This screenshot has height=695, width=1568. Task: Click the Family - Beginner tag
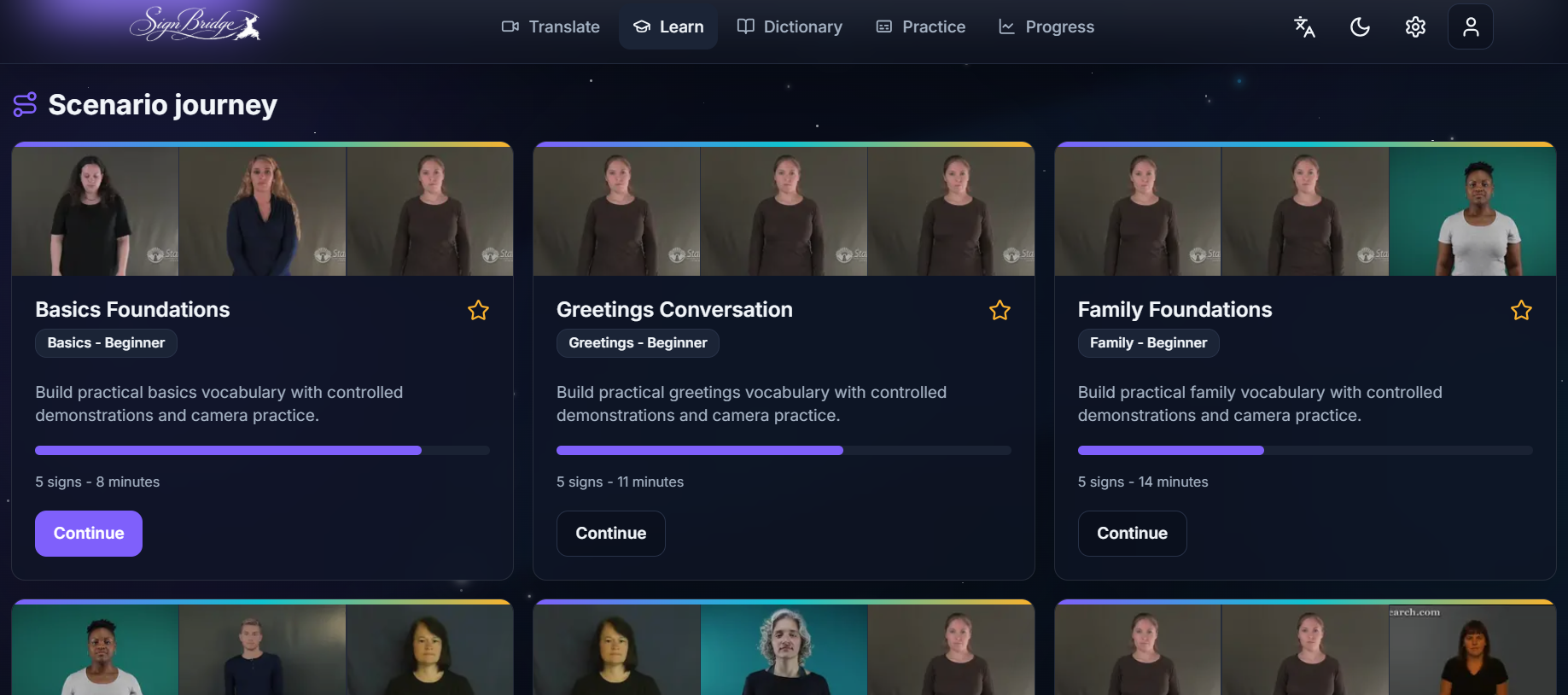coord(1148,343)
